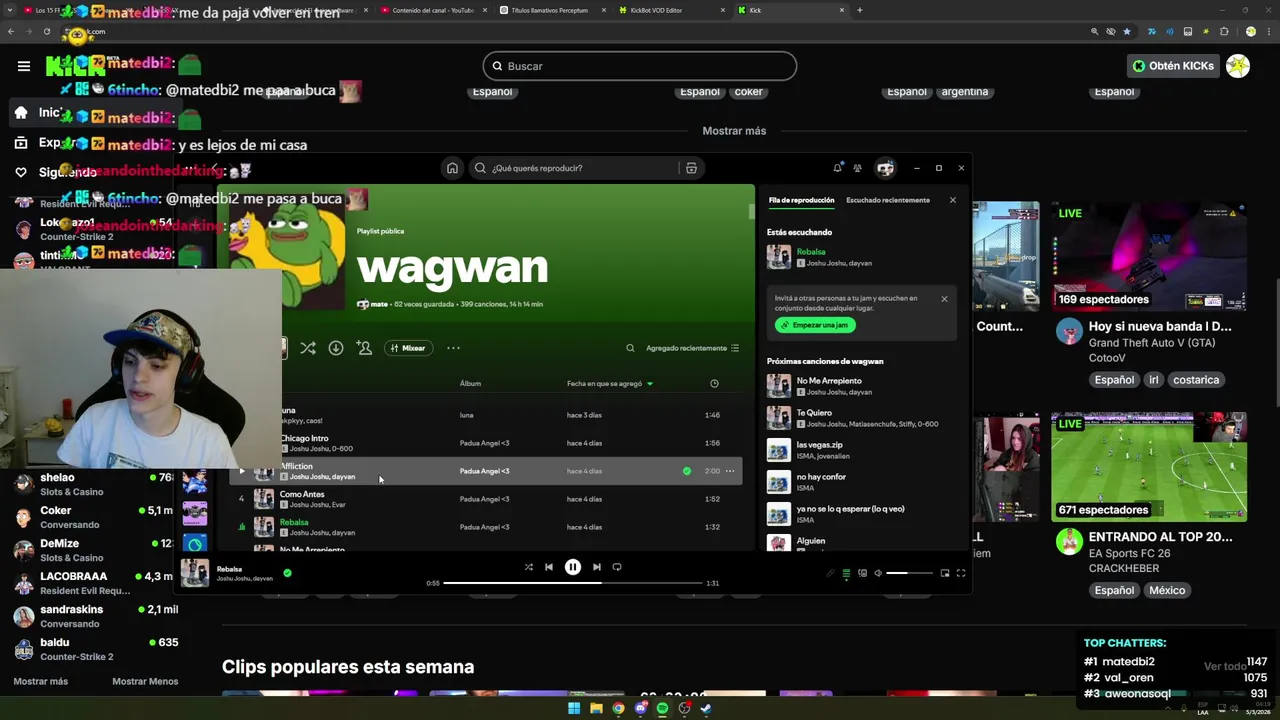
Task: Open Spotify mini player
Action: click(945, 573)
